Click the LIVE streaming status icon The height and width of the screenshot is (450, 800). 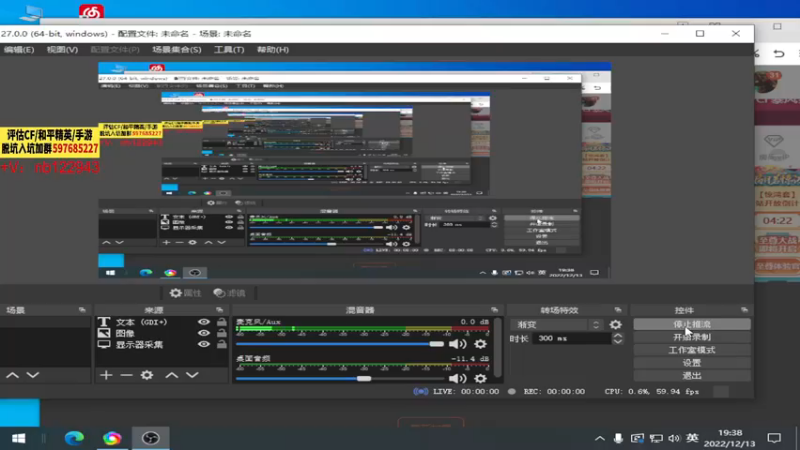(420, 392)
